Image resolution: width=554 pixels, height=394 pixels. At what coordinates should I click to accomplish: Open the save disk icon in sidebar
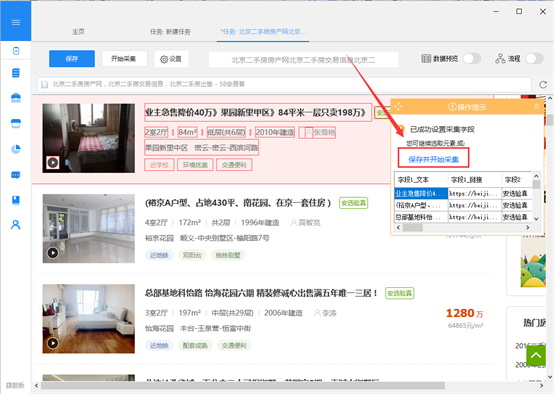(x=16, y=200)
